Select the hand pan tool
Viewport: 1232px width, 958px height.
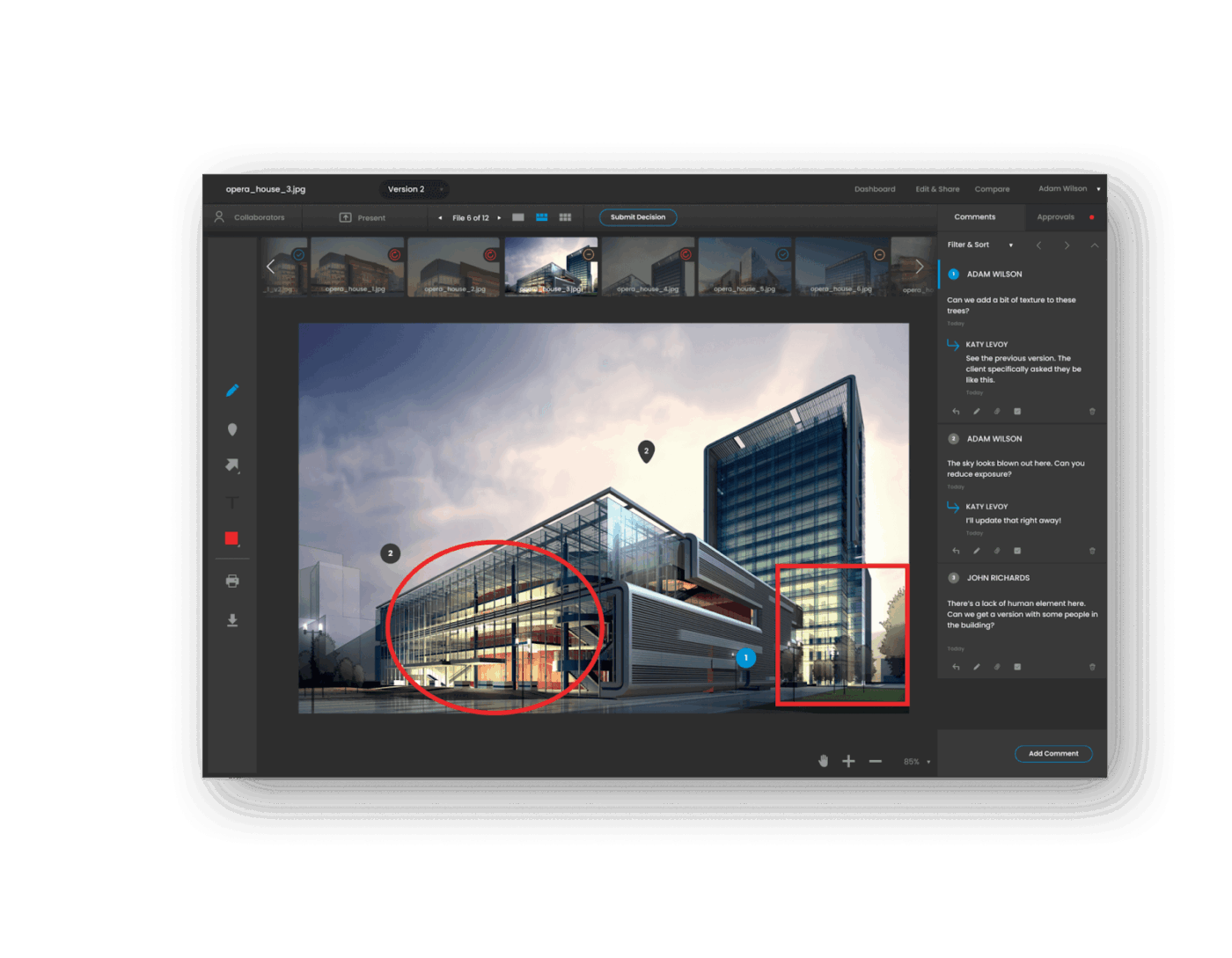824,761
